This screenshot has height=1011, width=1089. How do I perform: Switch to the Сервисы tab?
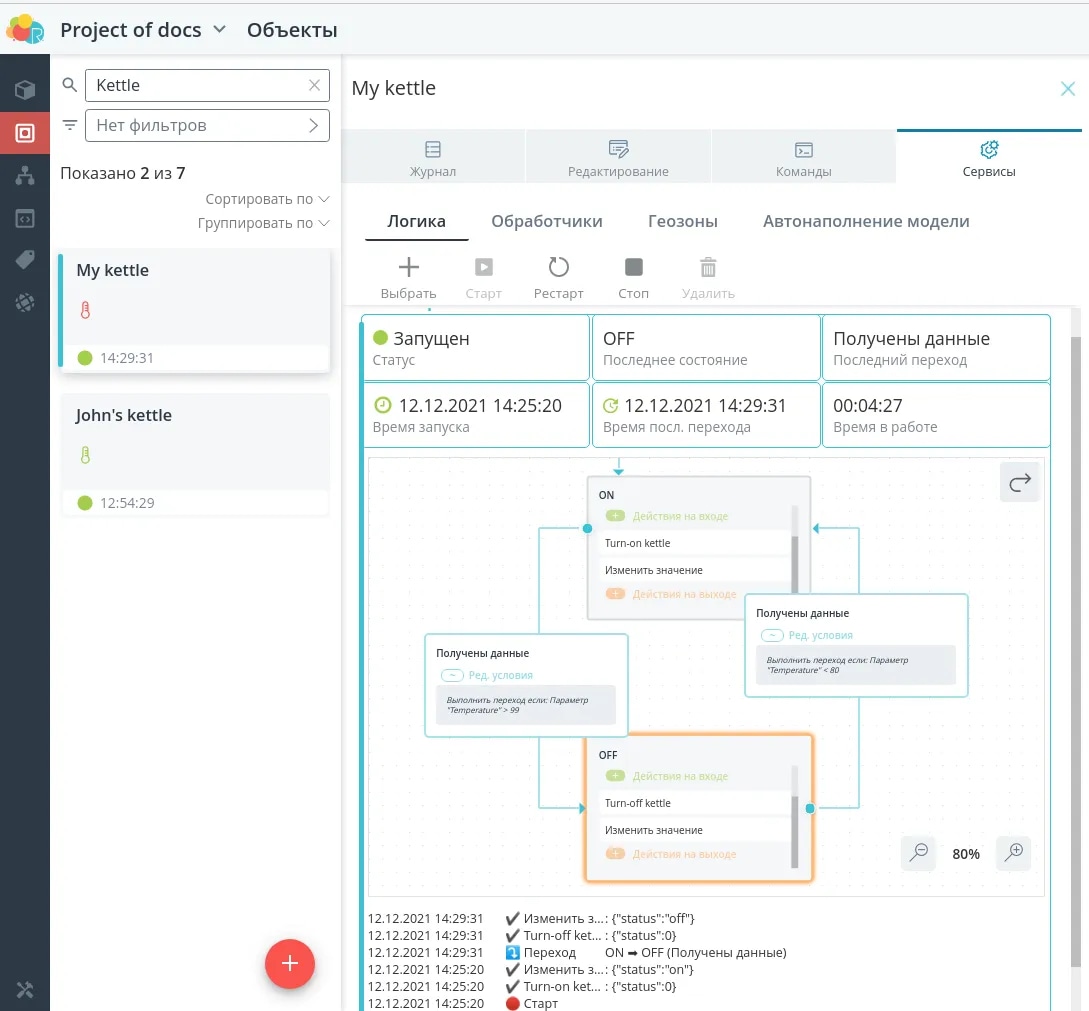[989, 159]
